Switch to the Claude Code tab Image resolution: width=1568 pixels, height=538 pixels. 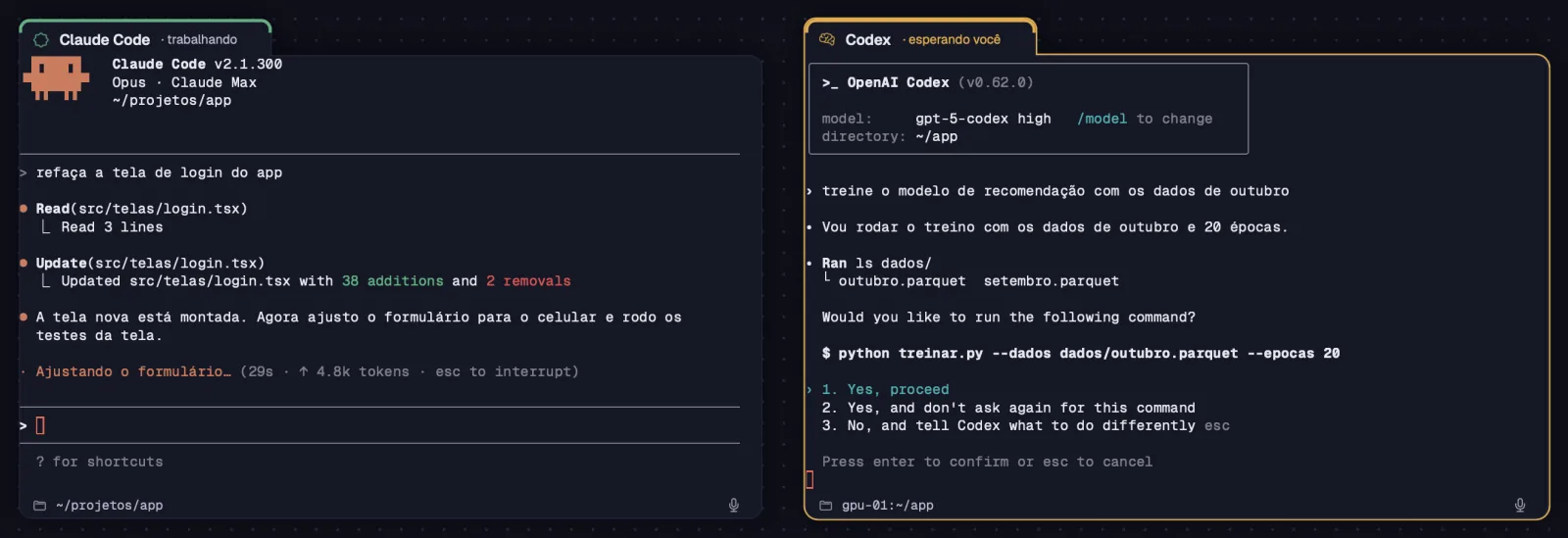[145, 40]
